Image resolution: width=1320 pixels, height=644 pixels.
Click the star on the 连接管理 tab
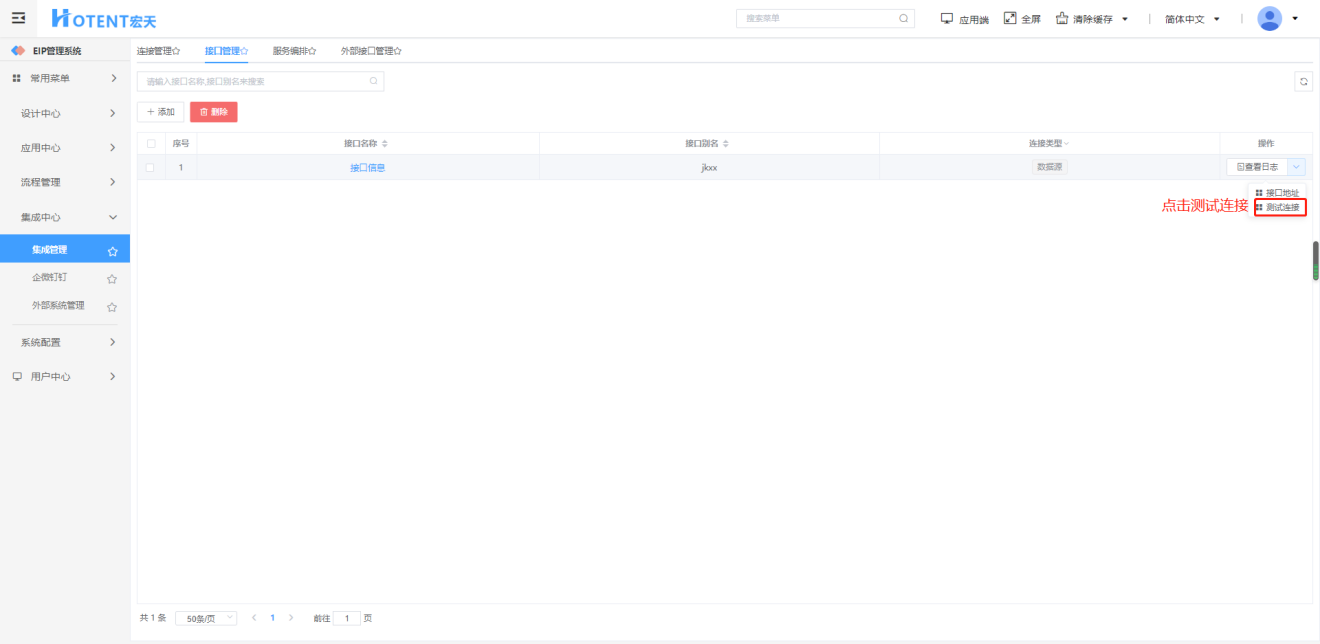(x=176, y=51)
